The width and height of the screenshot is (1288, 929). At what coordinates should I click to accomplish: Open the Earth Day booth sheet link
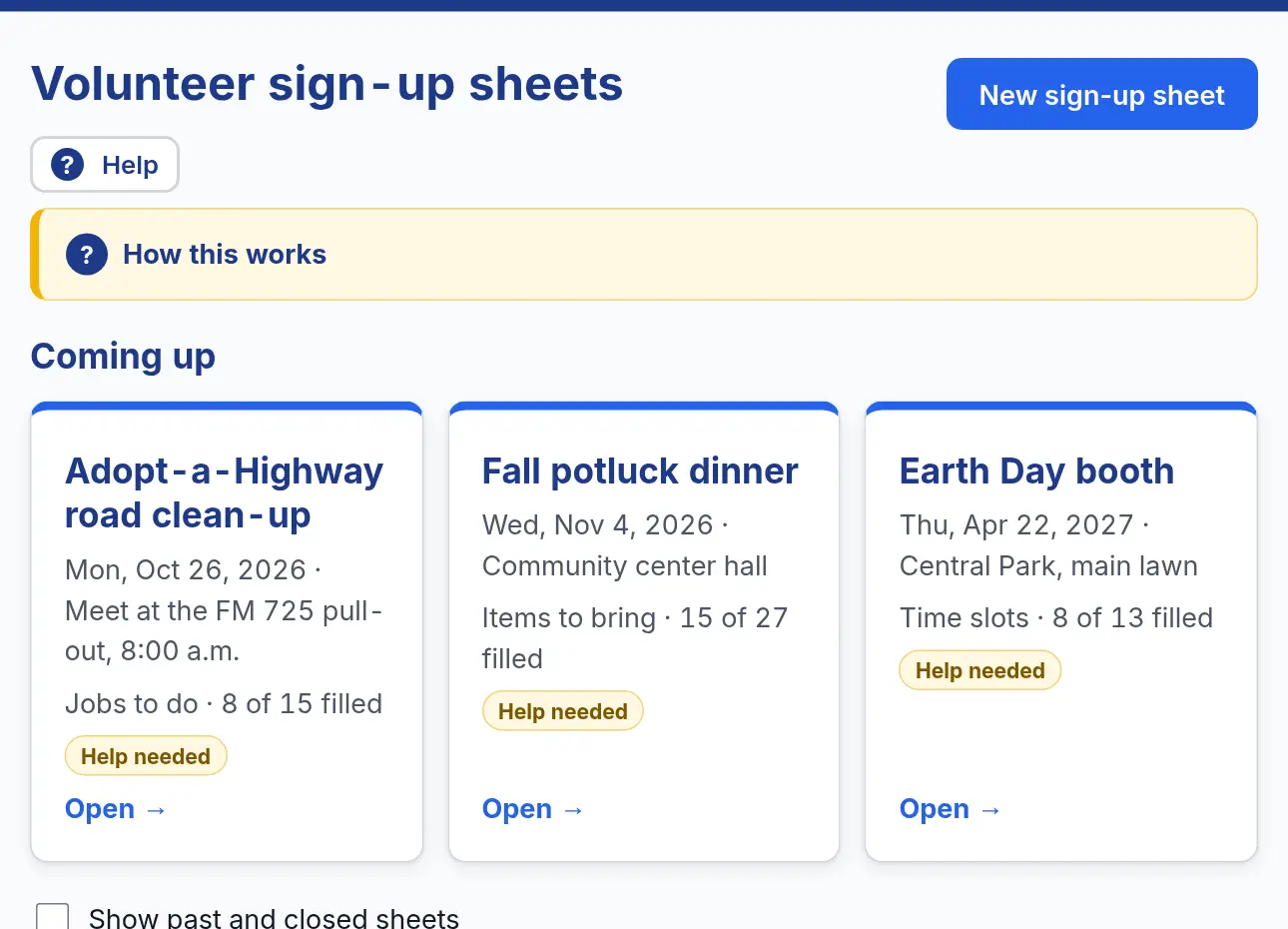tap(950, 809)
